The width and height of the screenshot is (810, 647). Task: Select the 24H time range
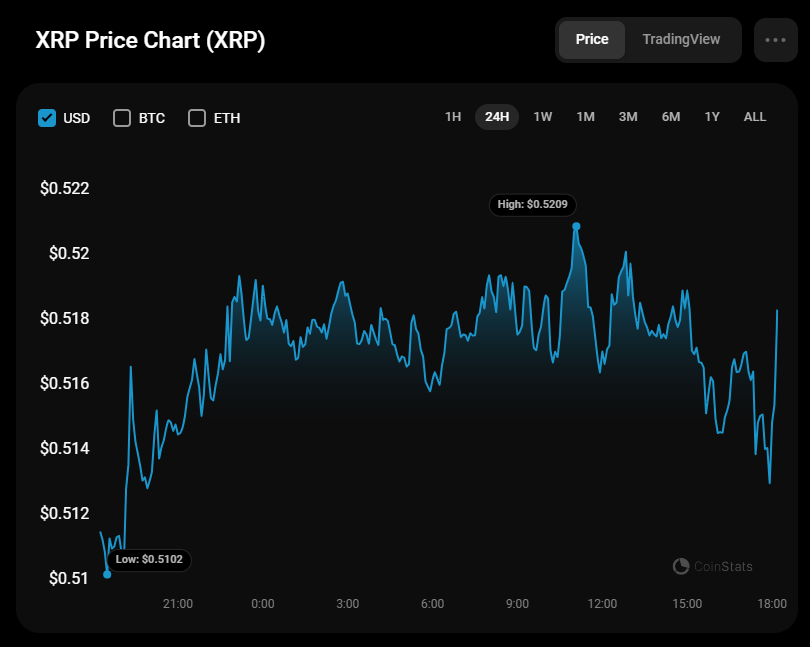click(497, 117)
